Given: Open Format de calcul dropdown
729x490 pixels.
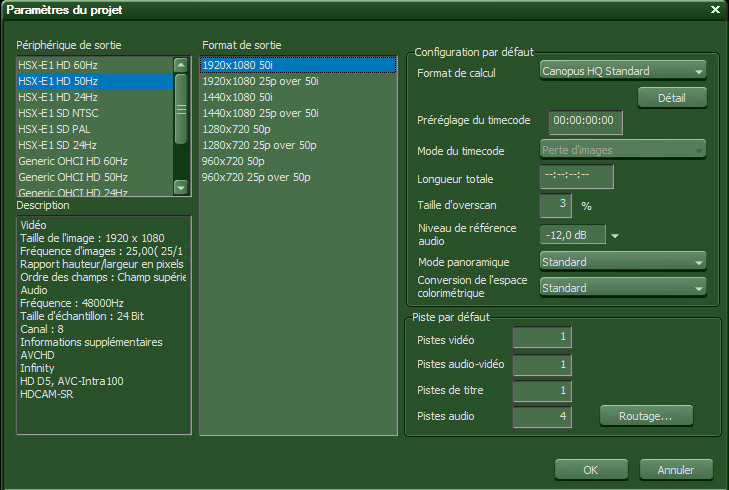Looking at the screenshot, I should [x=623, y=71].
